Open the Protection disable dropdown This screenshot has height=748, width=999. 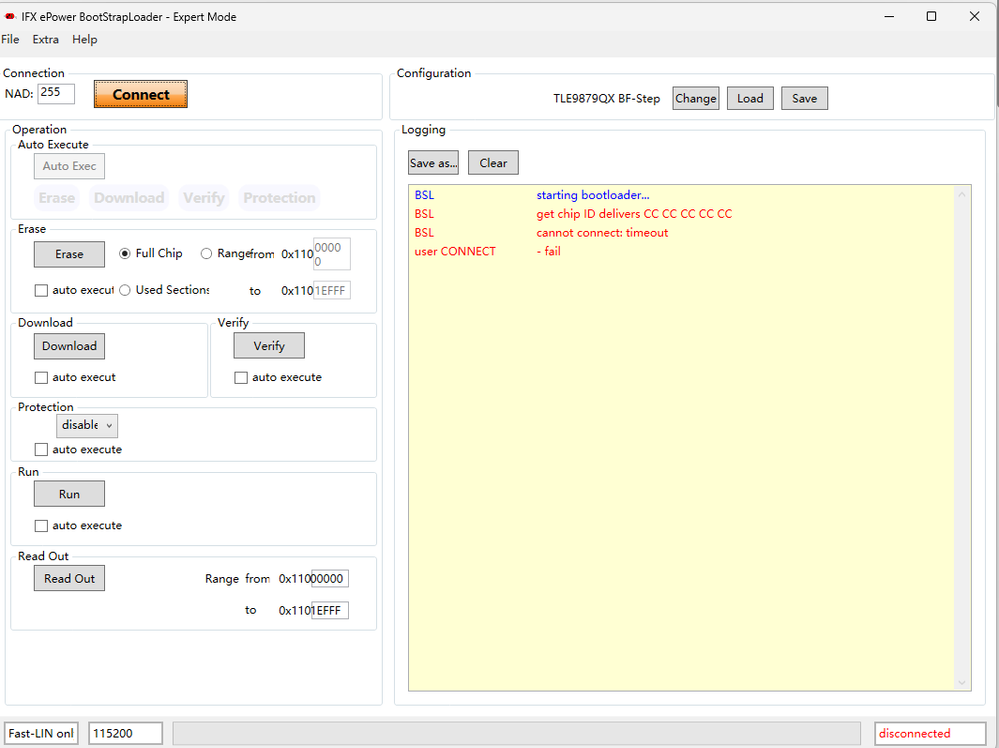pos(86,425)
